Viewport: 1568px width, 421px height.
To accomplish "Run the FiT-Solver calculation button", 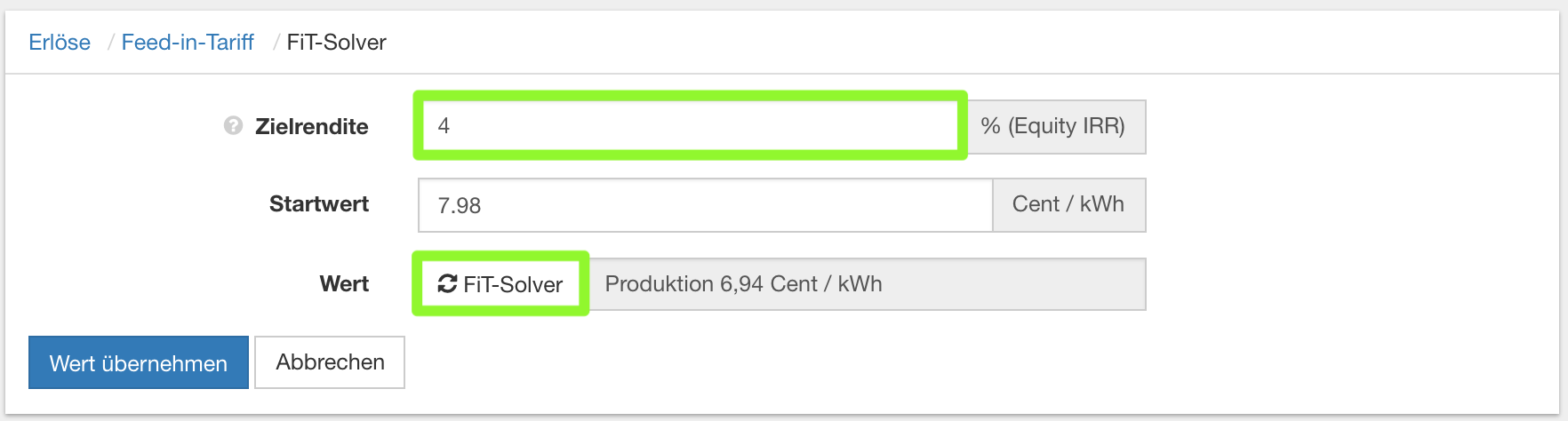I will (x=501, y=284).
